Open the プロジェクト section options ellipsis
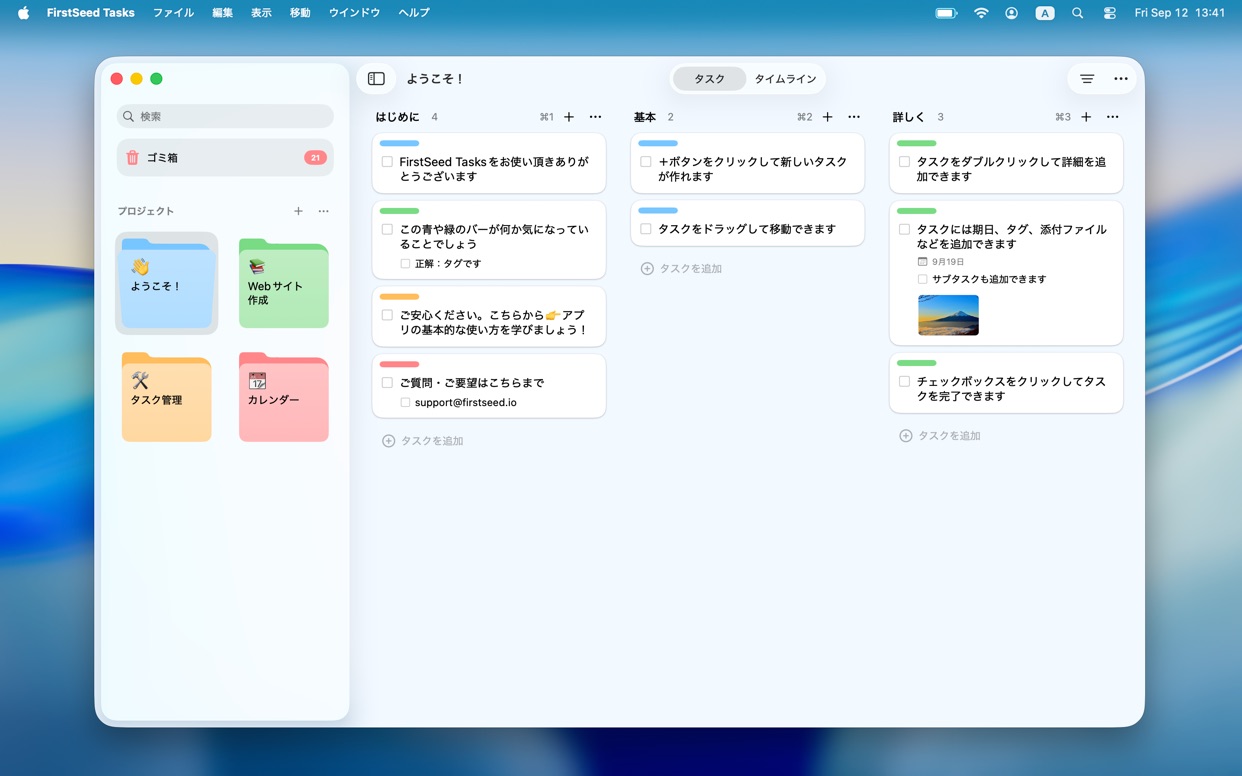This screenshot has height=776, width=1242. (x=323, y=211)
